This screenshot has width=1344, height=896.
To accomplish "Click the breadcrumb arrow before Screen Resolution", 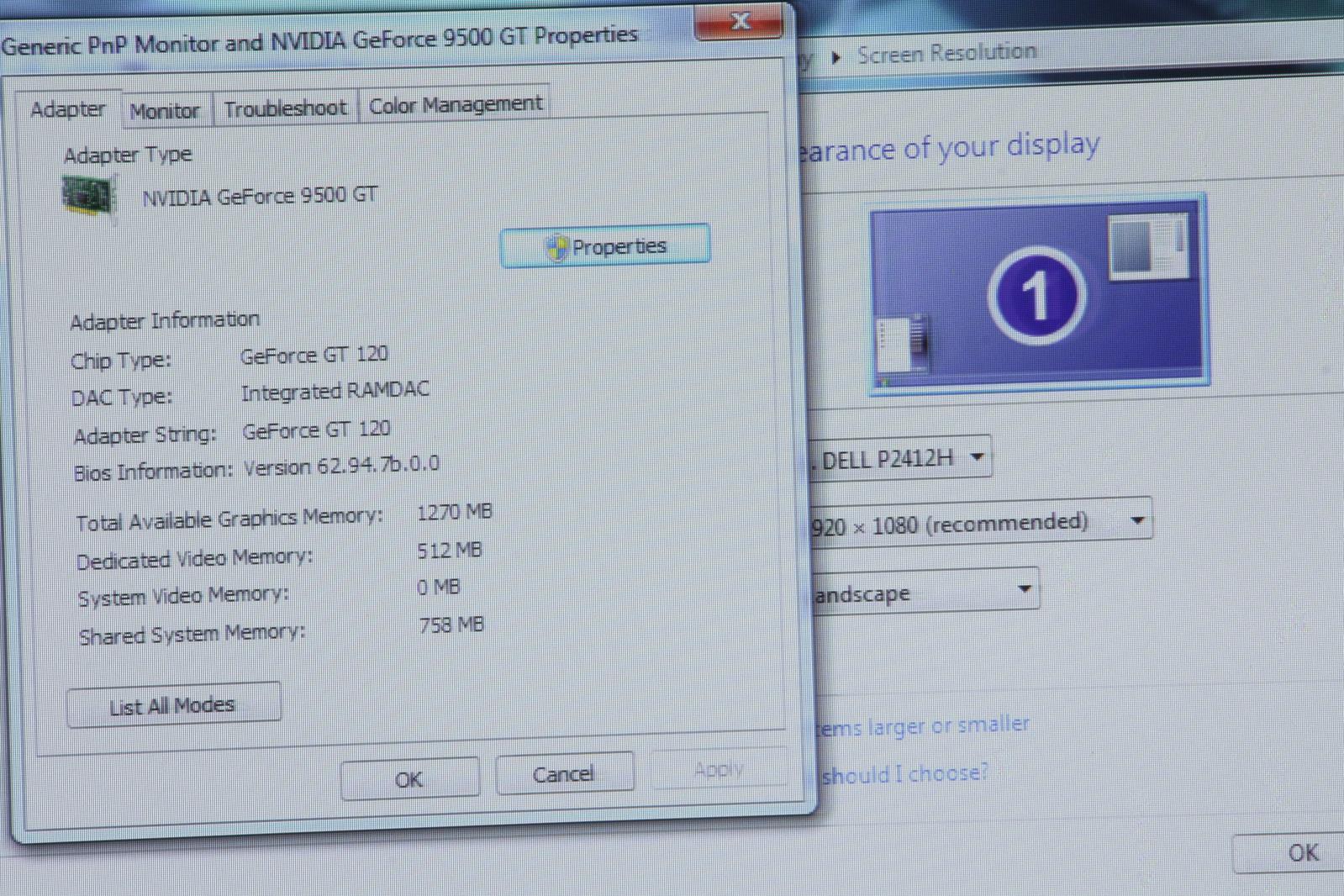I will click(835, 57).
